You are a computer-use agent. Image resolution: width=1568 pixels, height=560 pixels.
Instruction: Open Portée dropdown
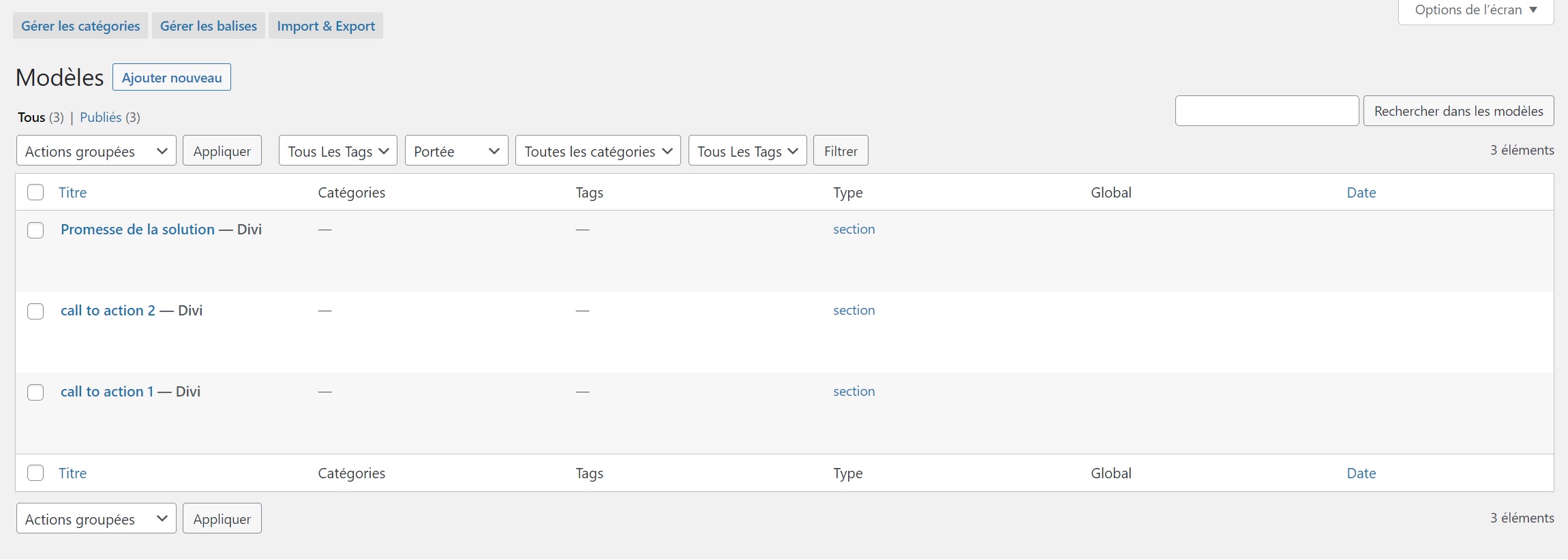tap(457, 151)
